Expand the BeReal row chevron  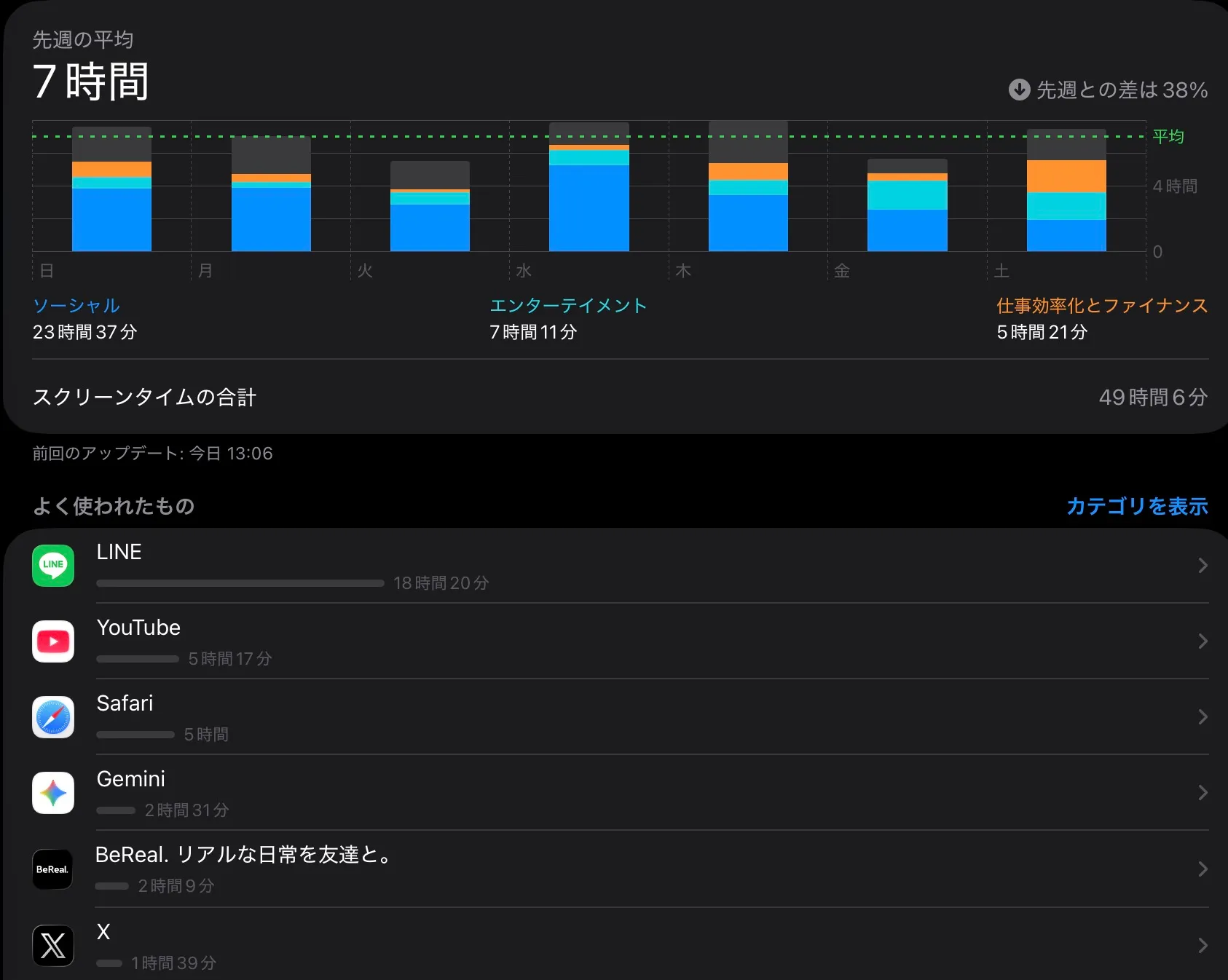coord(1203,869)
